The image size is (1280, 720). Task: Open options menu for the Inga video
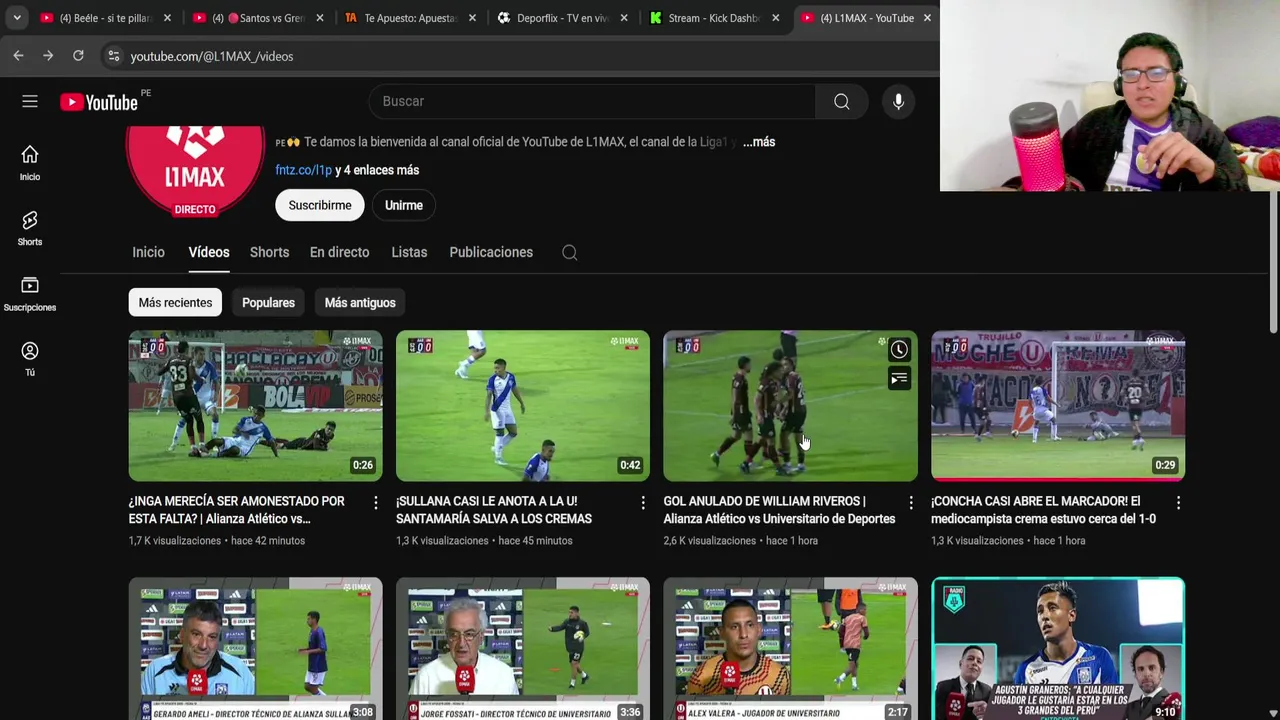[x=376, y=503]
